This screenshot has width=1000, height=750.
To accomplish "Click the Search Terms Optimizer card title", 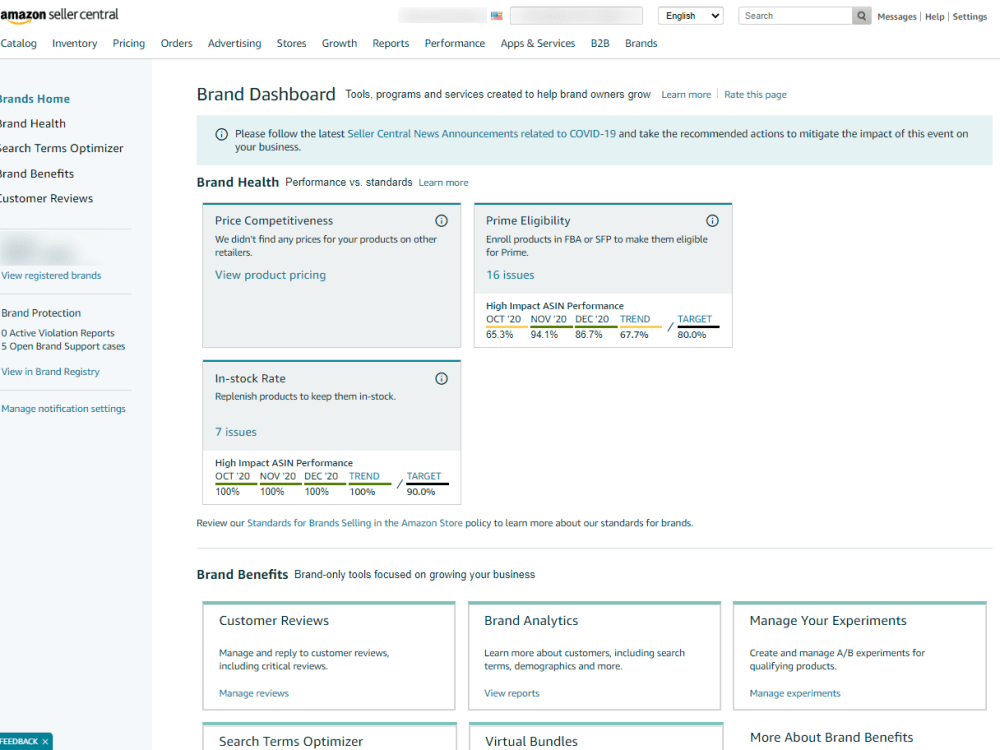I will point(291,741).
